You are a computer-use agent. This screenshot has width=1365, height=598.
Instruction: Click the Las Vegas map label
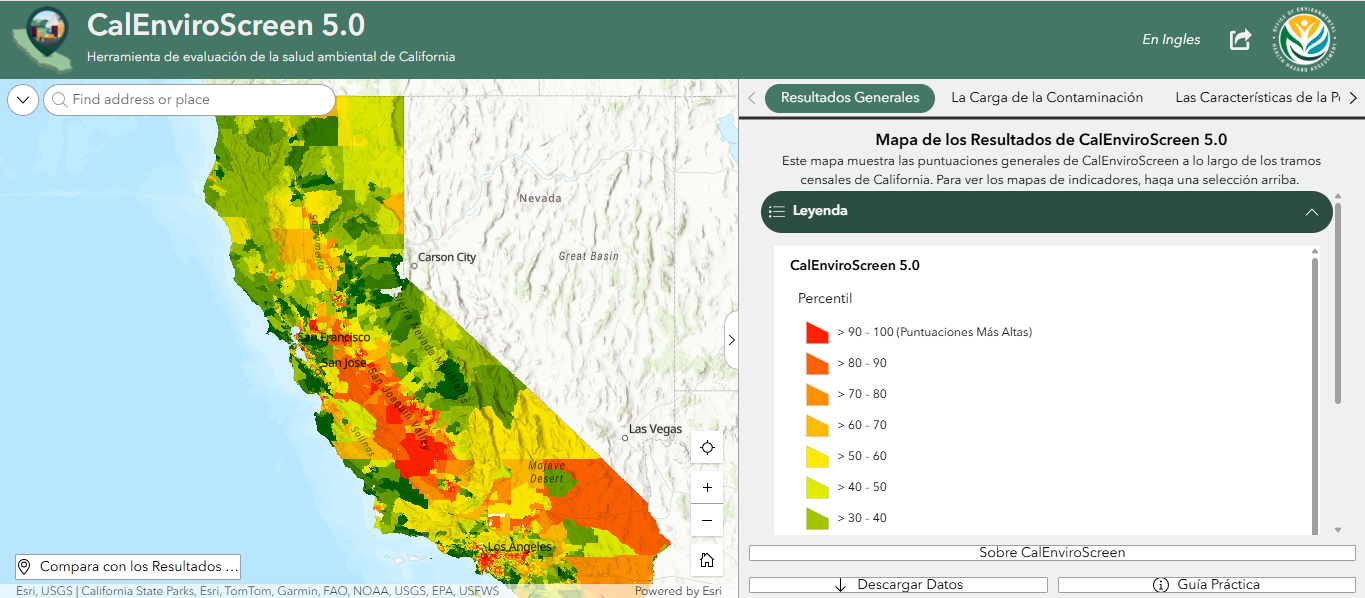tap(655, 430)
